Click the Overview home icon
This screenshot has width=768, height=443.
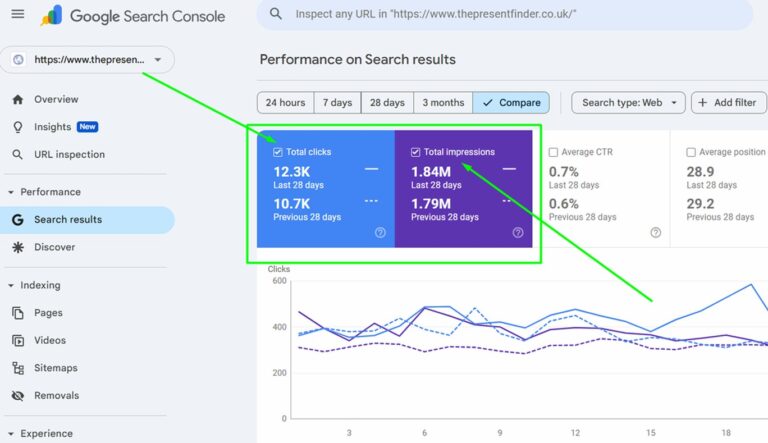pyautogui.click(x=17, y=100)
